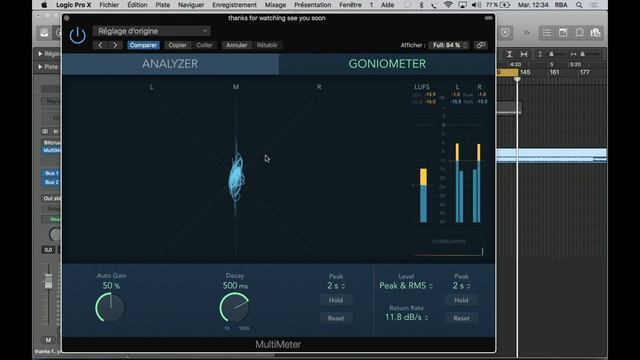Click the Wi-Fi menu bar icon

pyautogui.click(x=448, y=5)
